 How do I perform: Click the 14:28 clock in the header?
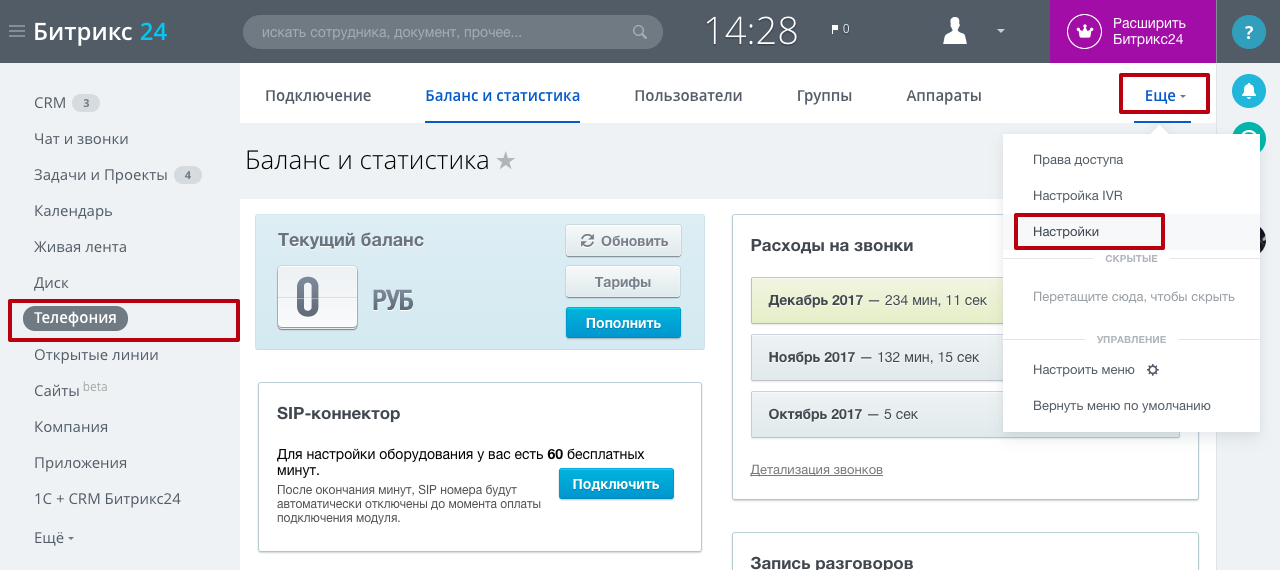751,31
